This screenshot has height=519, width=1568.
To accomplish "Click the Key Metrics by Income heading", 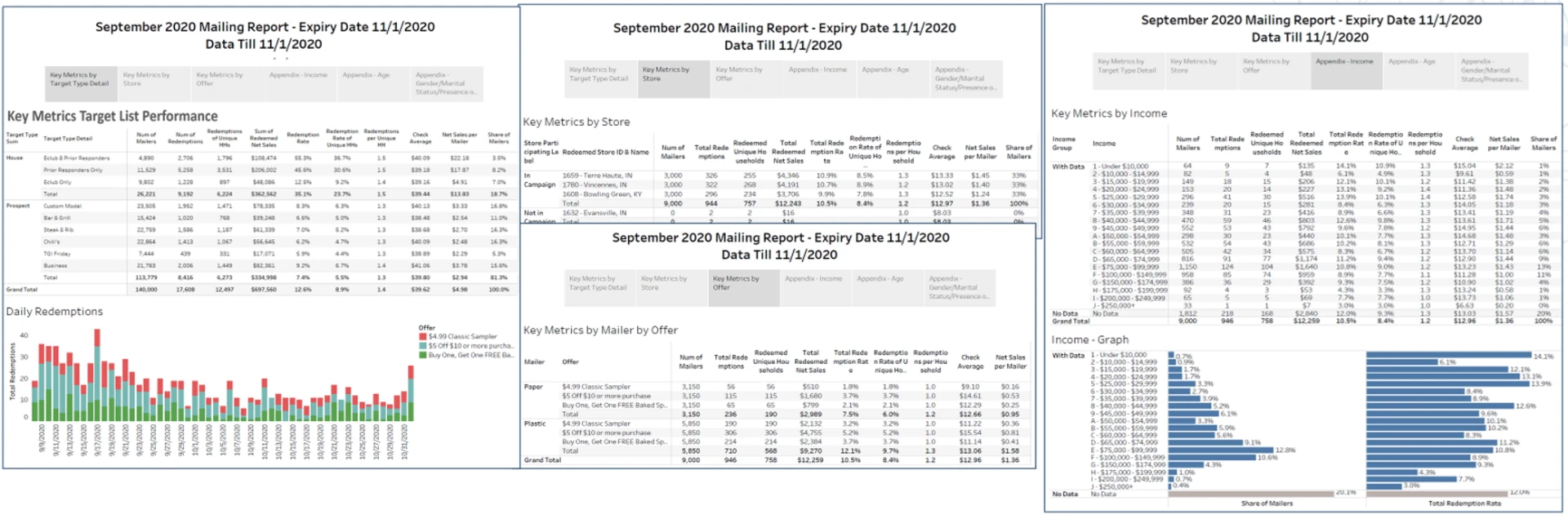I will [1109, 113].
